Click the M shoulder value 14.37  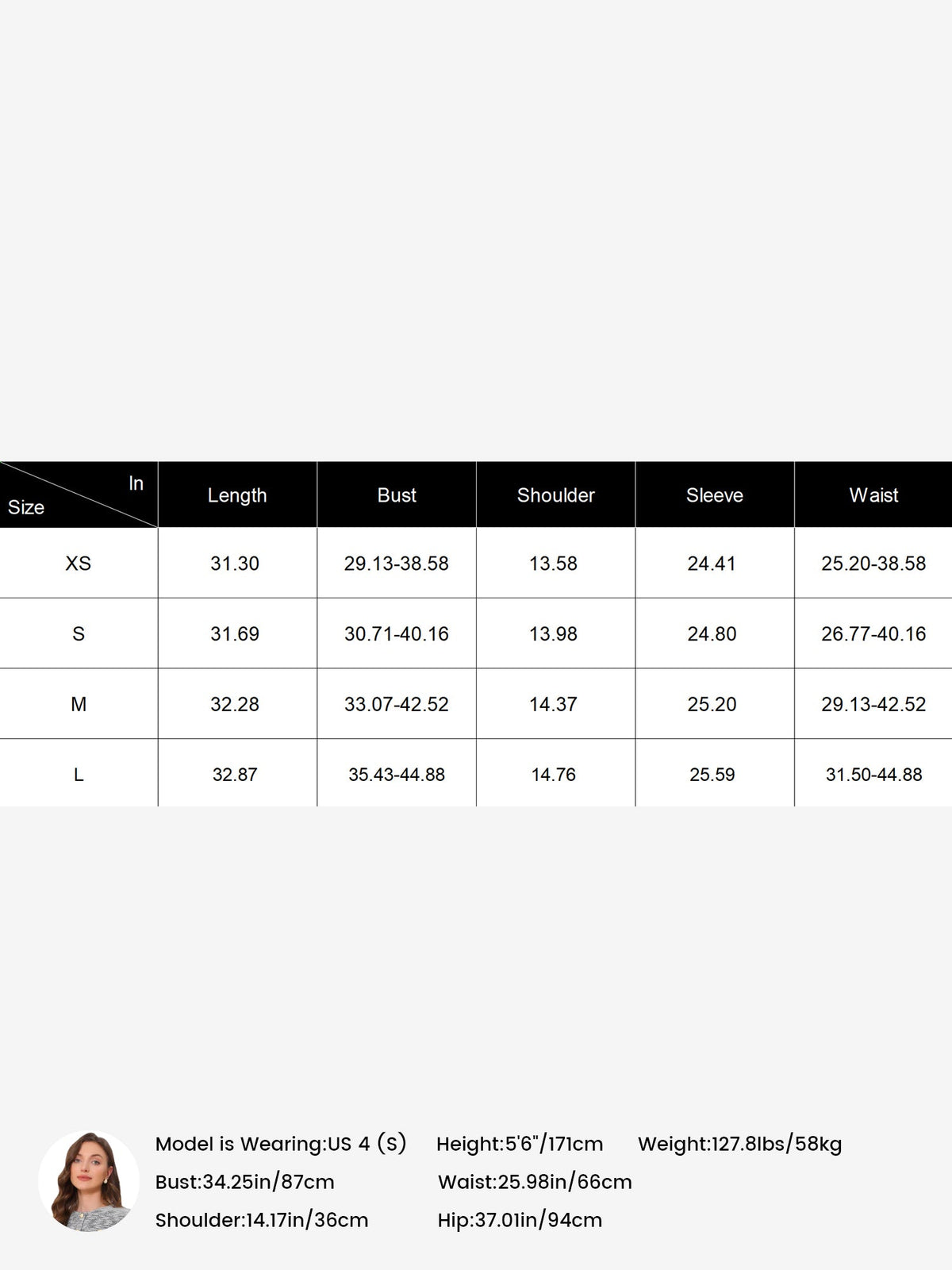(x=553, y=704)
